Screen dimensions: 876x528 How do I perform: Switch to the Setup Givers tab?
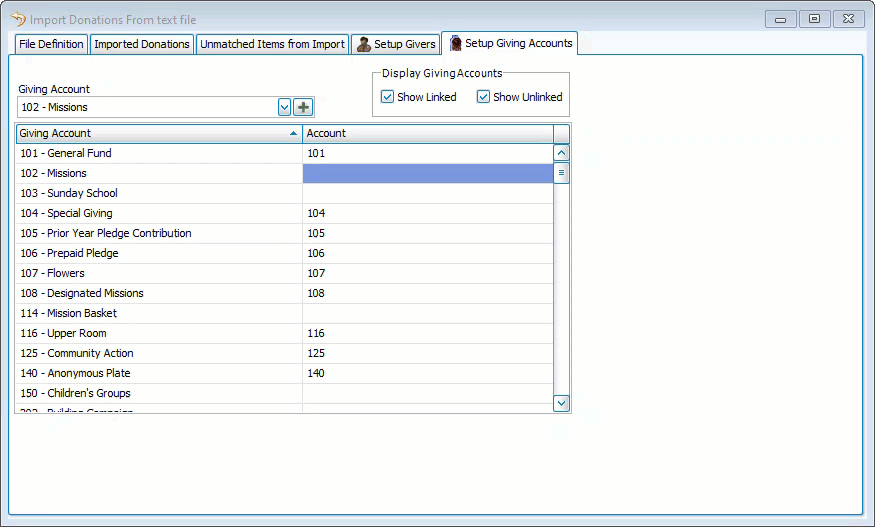[x=396, y=44]
